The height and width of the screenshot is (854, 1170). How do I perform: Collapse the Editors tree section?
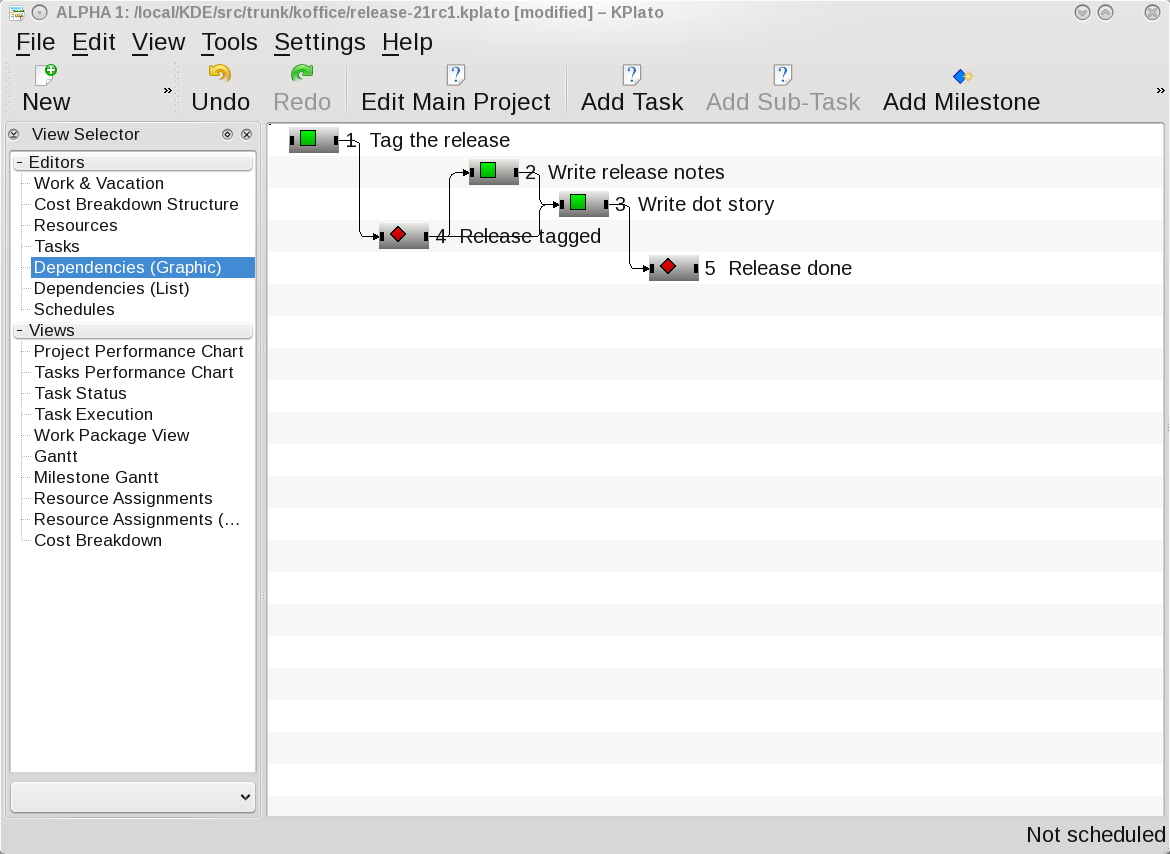tap(19, 162)
